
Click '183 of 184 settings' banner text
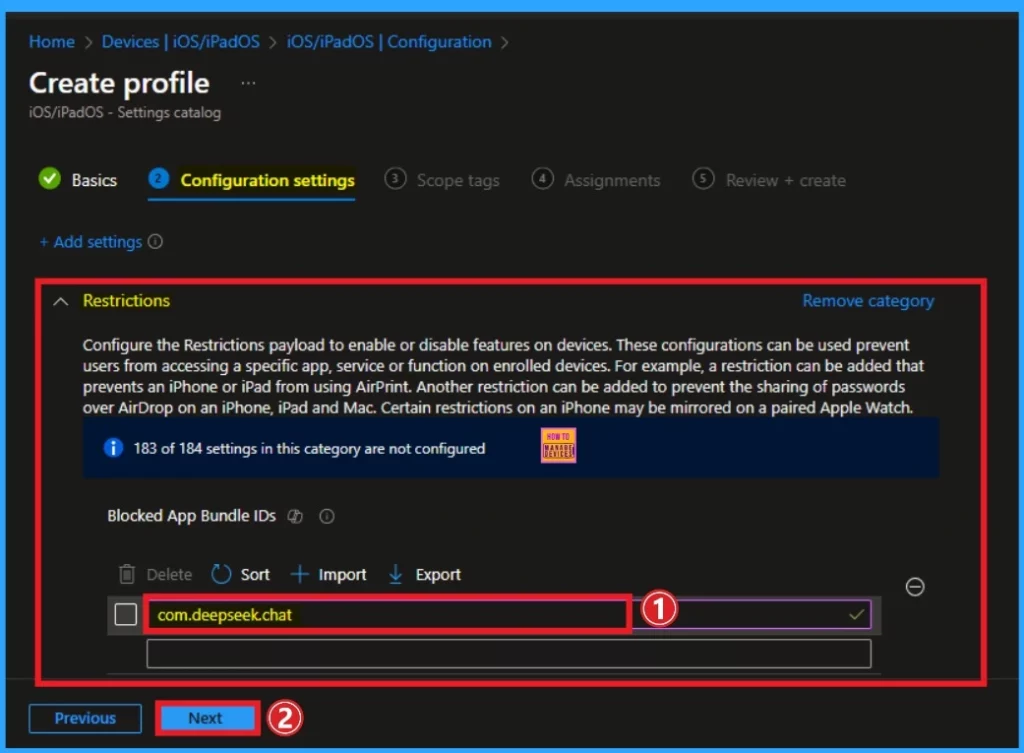click(x=309, y=449)
